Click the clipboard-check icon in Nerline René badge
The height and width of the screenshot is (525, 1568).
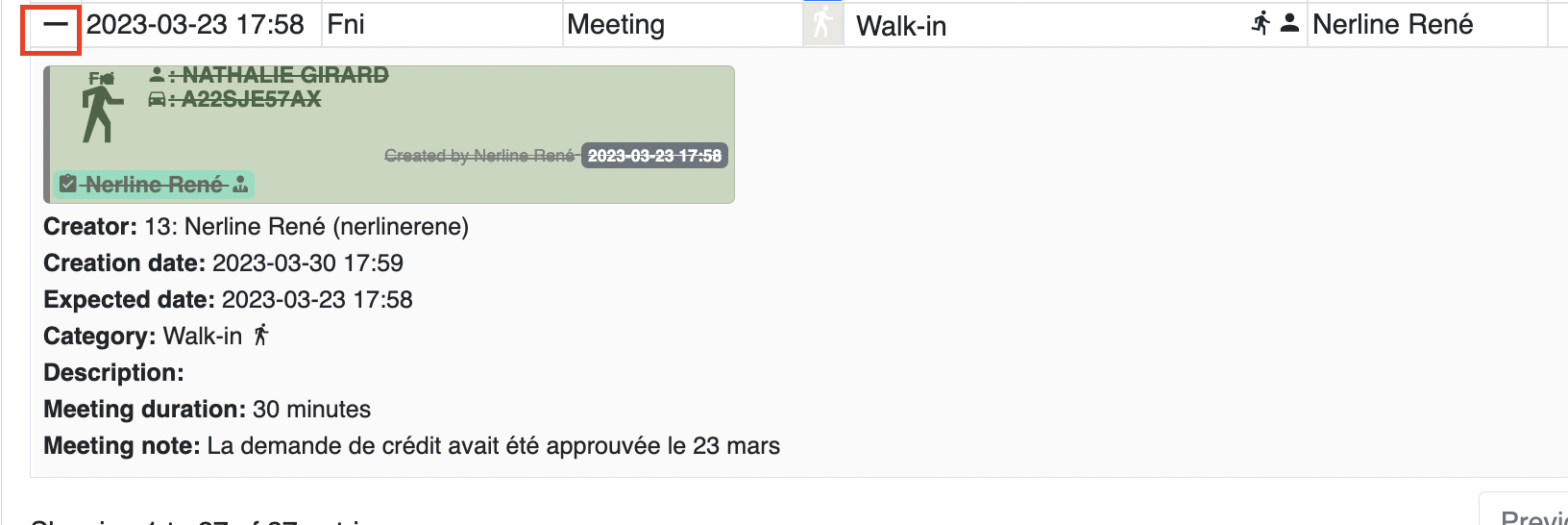[x=68, y=184]
